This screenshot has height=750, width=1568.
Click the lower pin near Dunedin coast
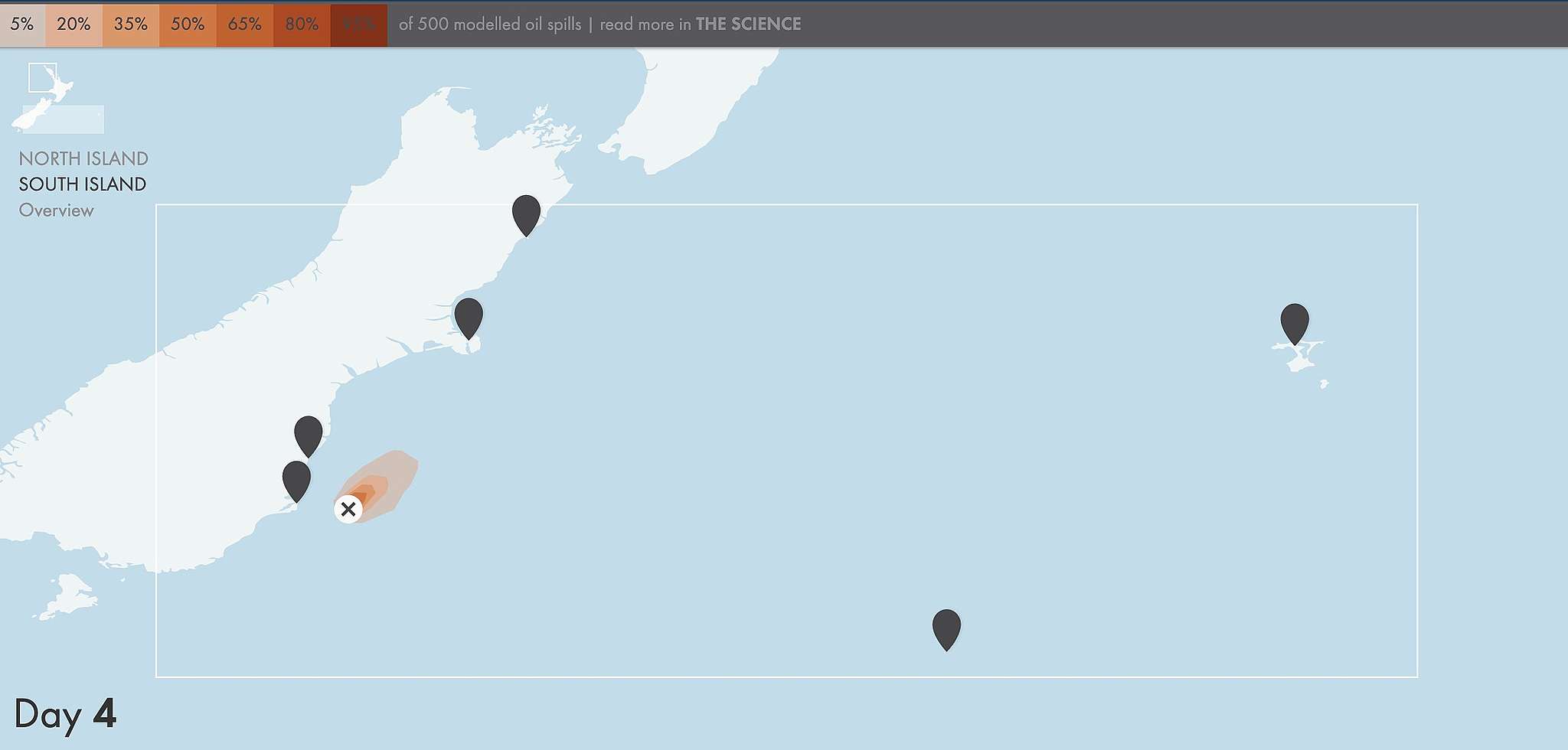click(x=296, y=479)
